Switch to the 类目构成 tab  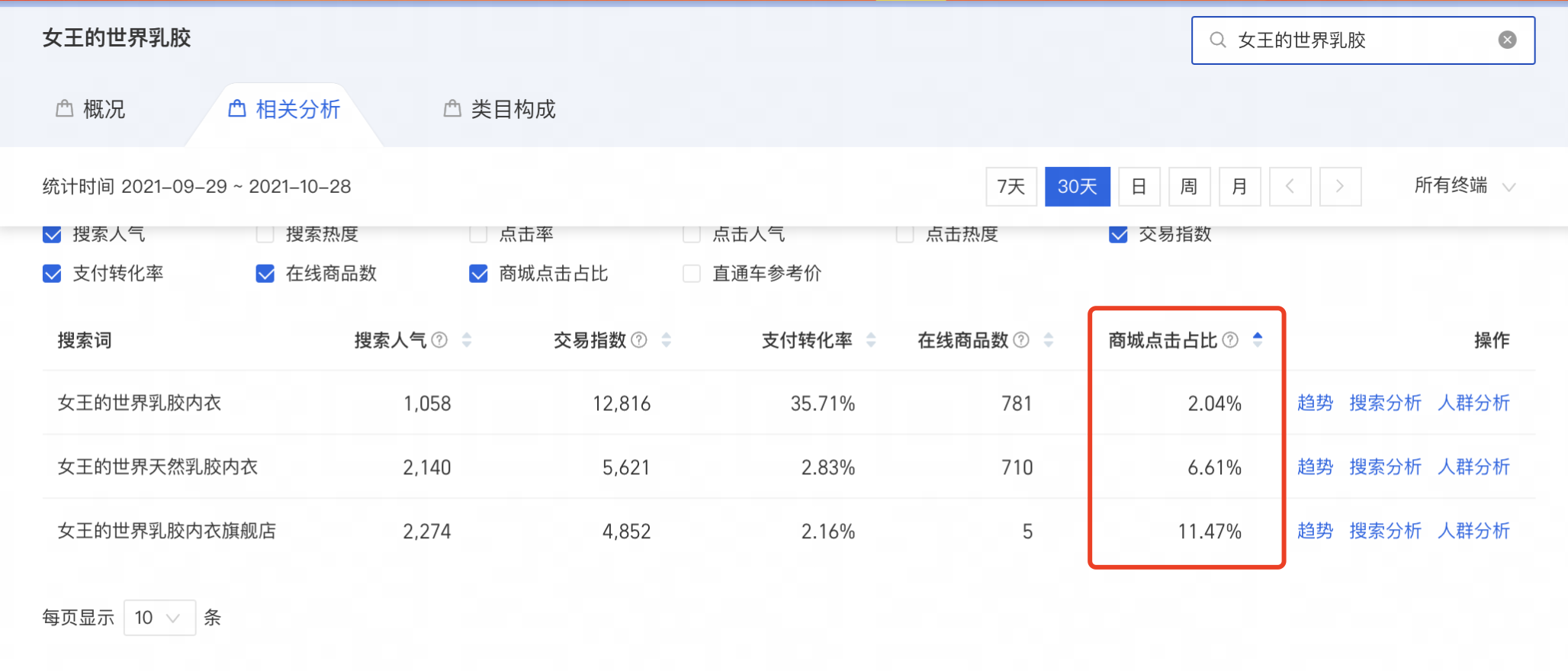point(500,110)
